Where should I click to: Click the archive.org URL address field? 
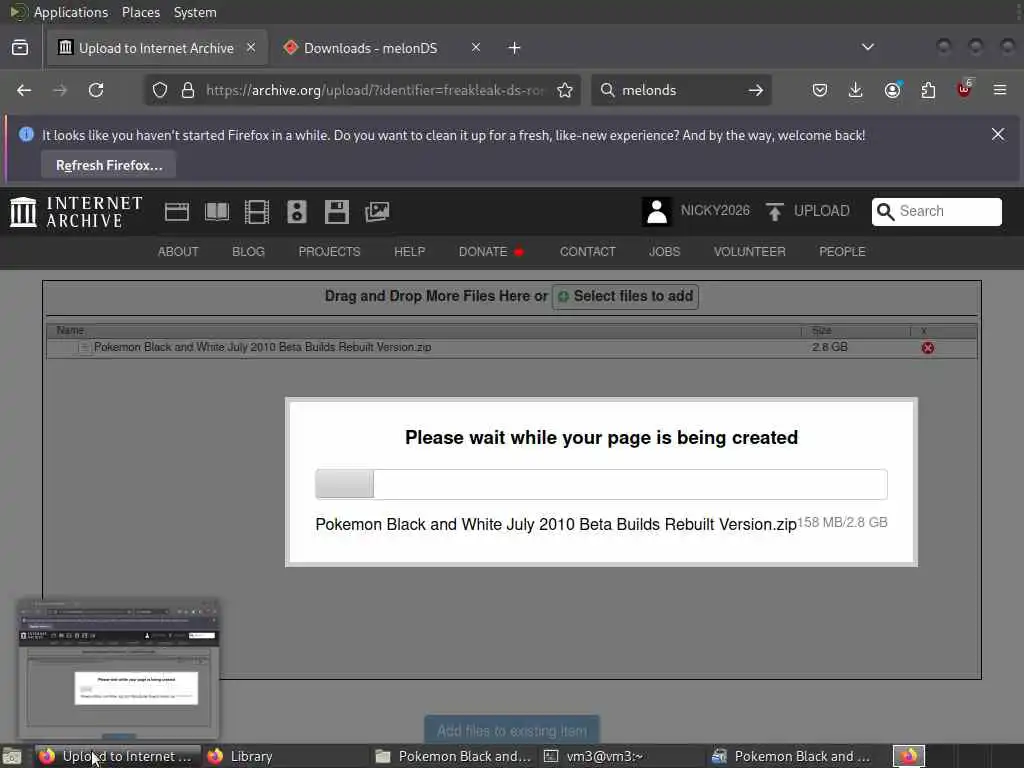[x=375, y=90]
